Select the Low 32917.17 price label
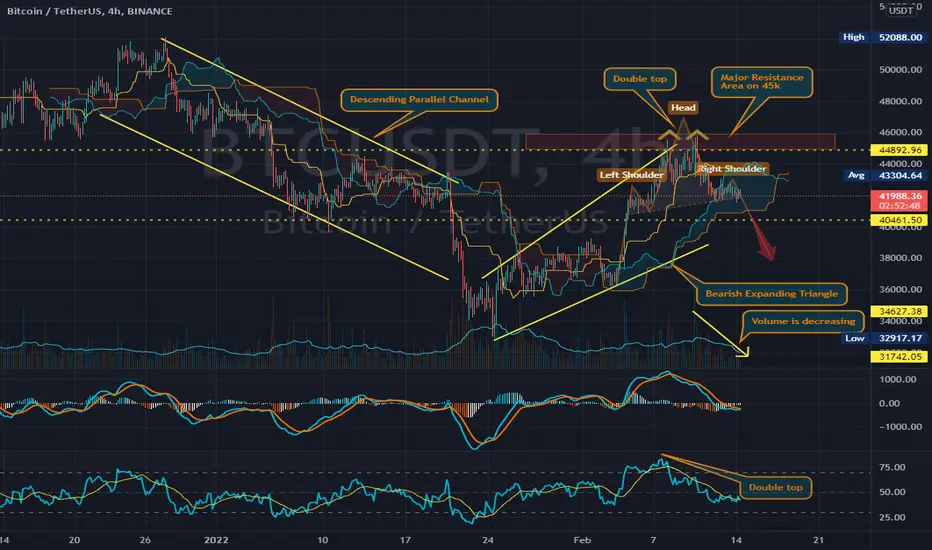This screenshot has height=550, width=932. [x=885, y=338]
